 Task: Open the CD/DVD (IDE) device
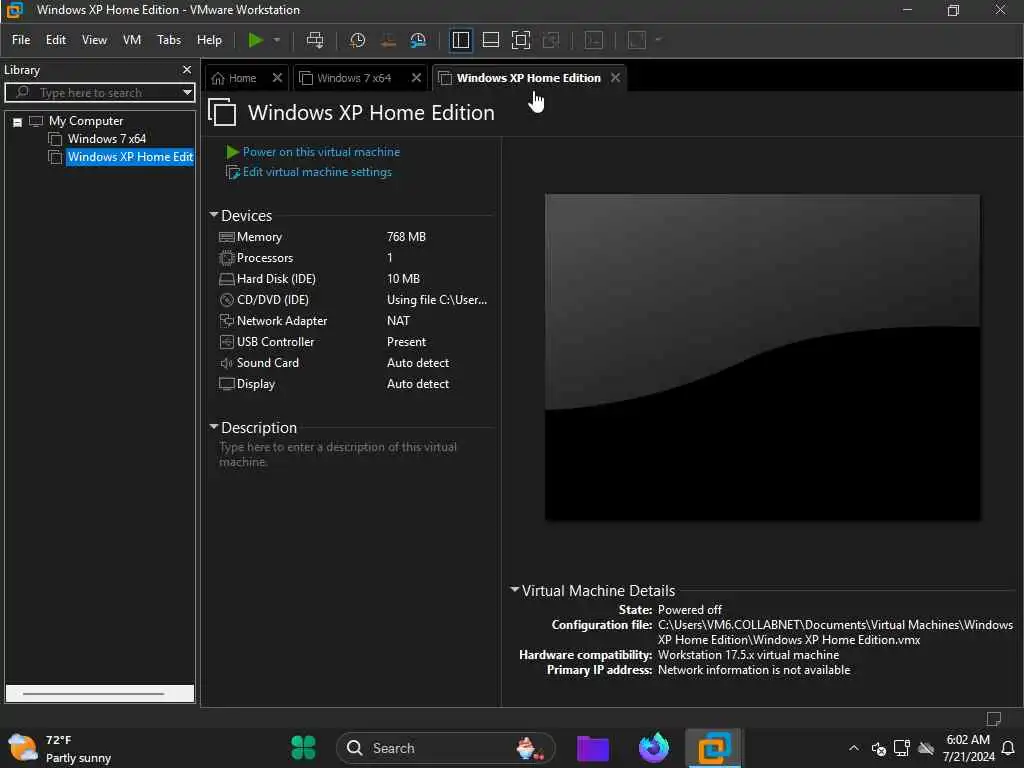point(272,300)
